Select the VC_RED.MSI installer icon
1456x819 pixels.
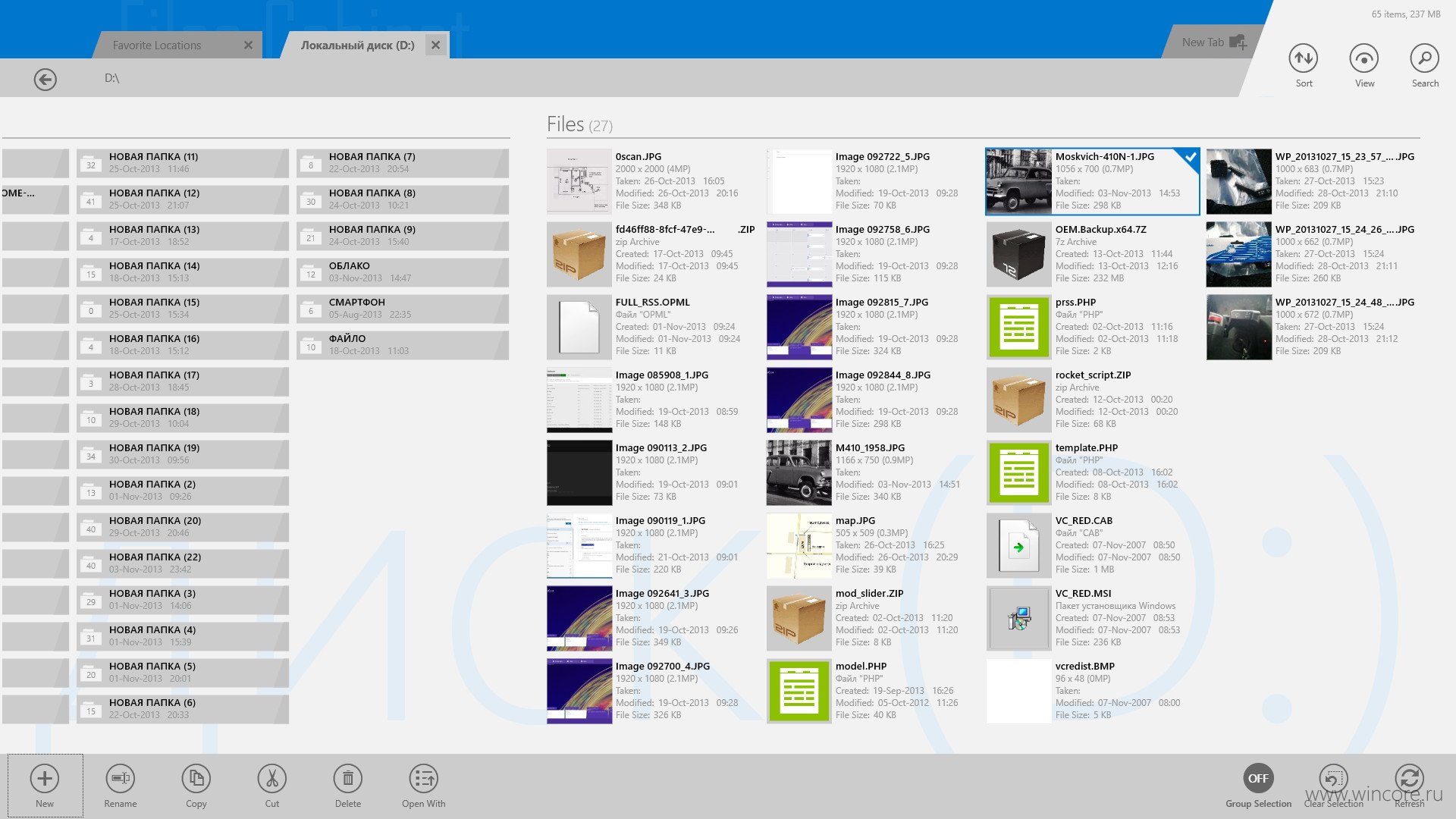pos(1019,618)
